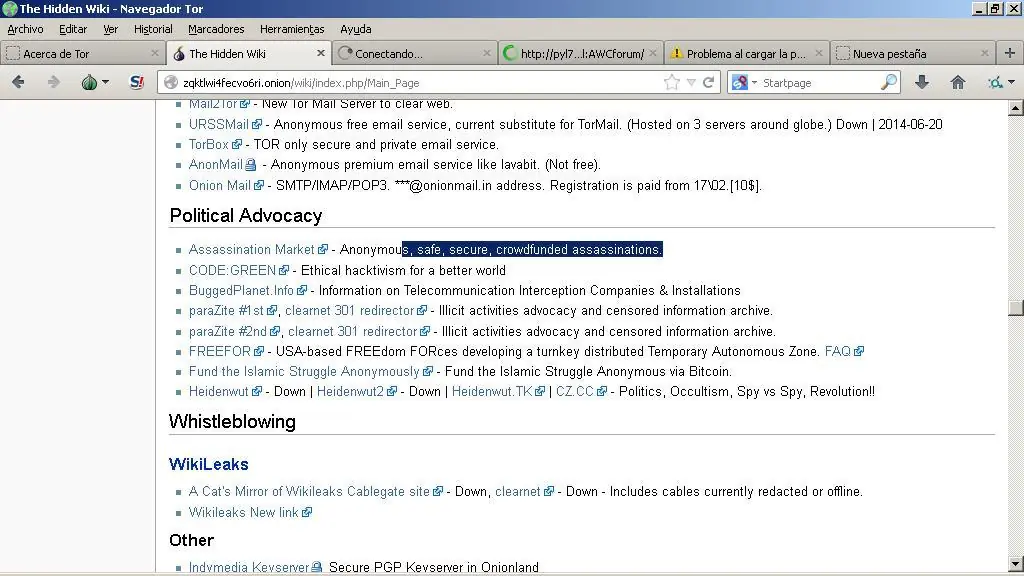
Task: Open the Historial menu
Action: pos(153,29)
